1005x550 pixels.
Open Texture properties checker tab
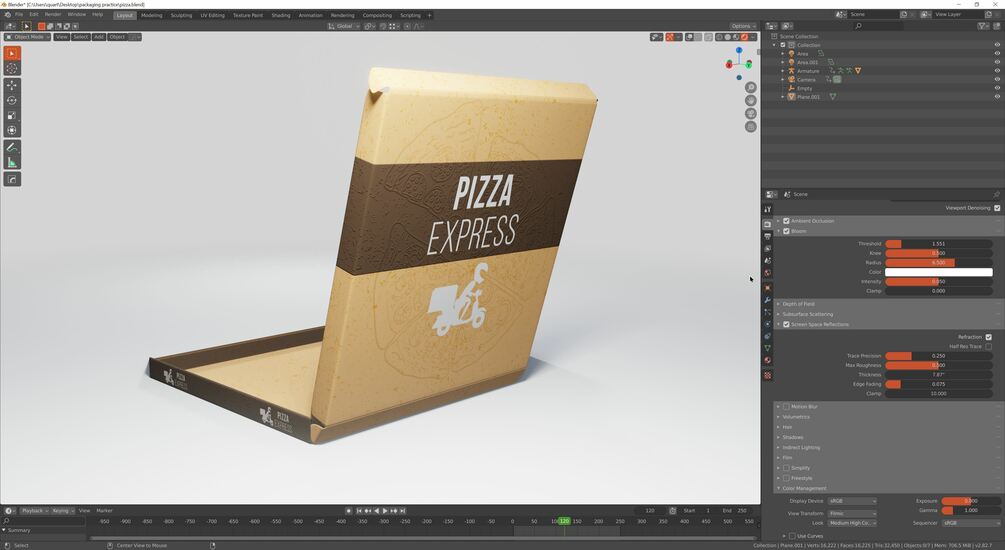click(x=767, y=376)
